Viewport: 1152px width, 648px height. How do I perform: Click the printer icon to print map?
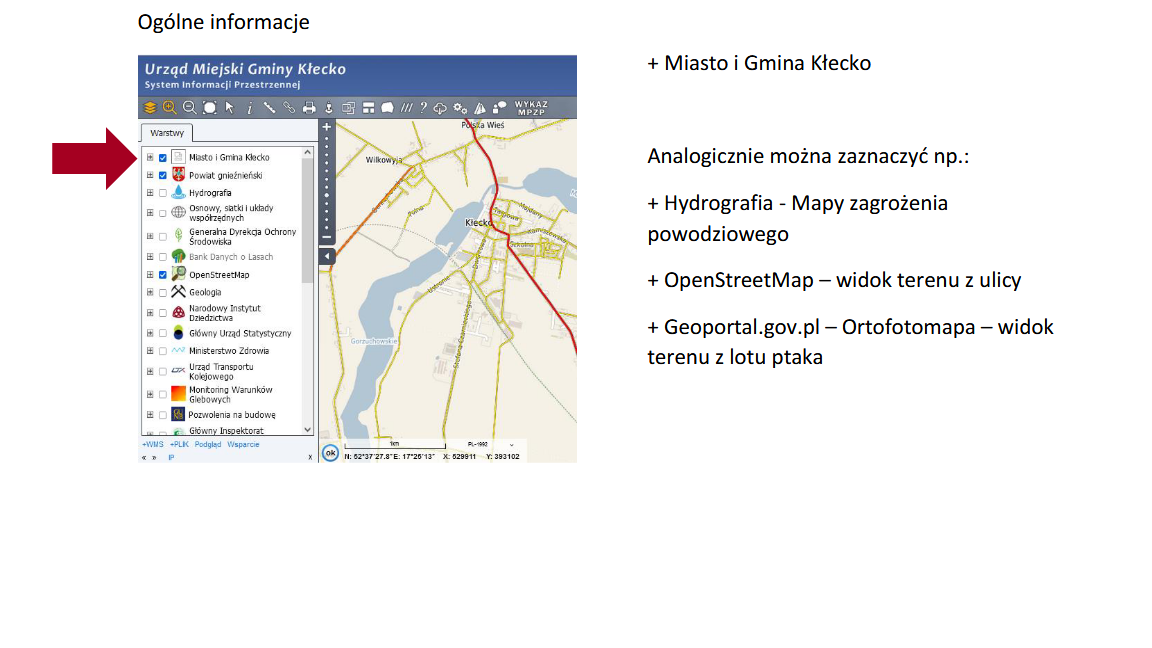click(x=309, y=108)
